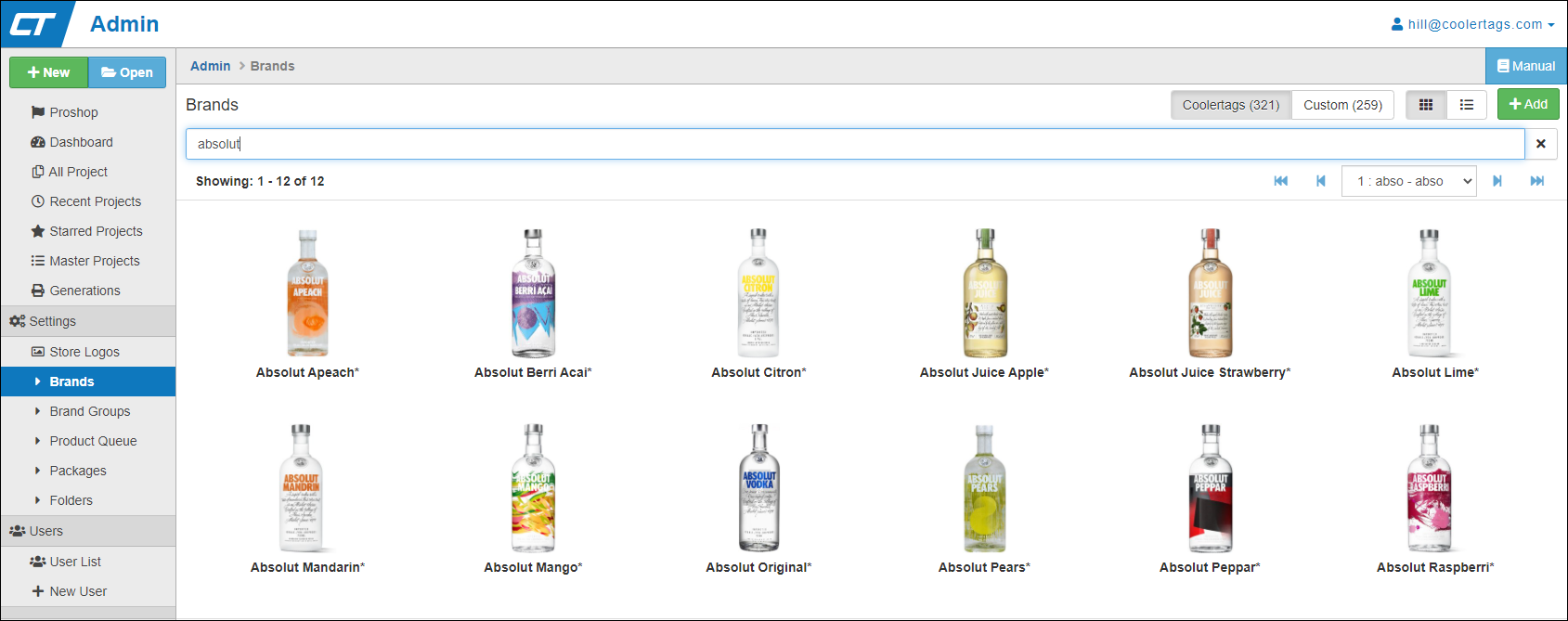Click the green Add button
Image resolution: width=1568 pixels, height=621 pixels.
click(1527, 104)
